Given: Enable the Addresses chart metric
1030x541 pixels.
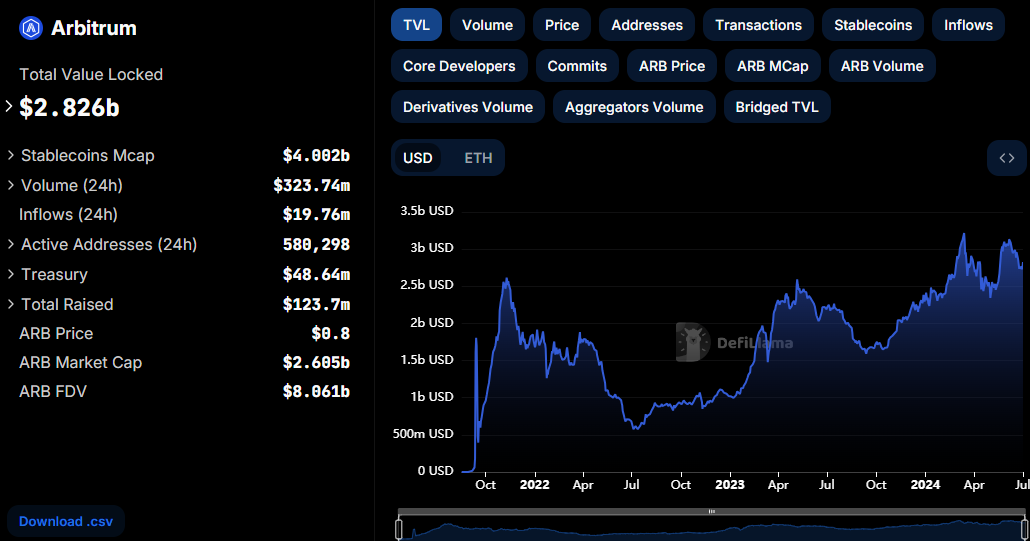Looking at the screenshot, I should pos(647,25).
